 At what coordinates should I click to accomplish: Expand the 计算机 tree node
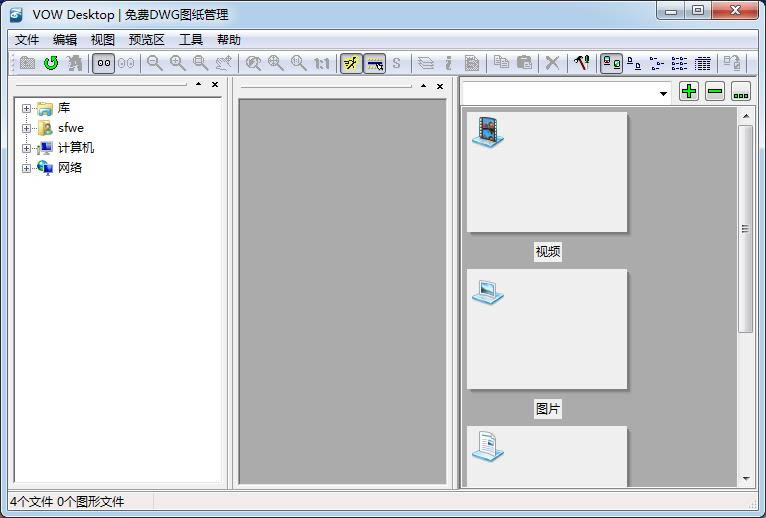26,148
